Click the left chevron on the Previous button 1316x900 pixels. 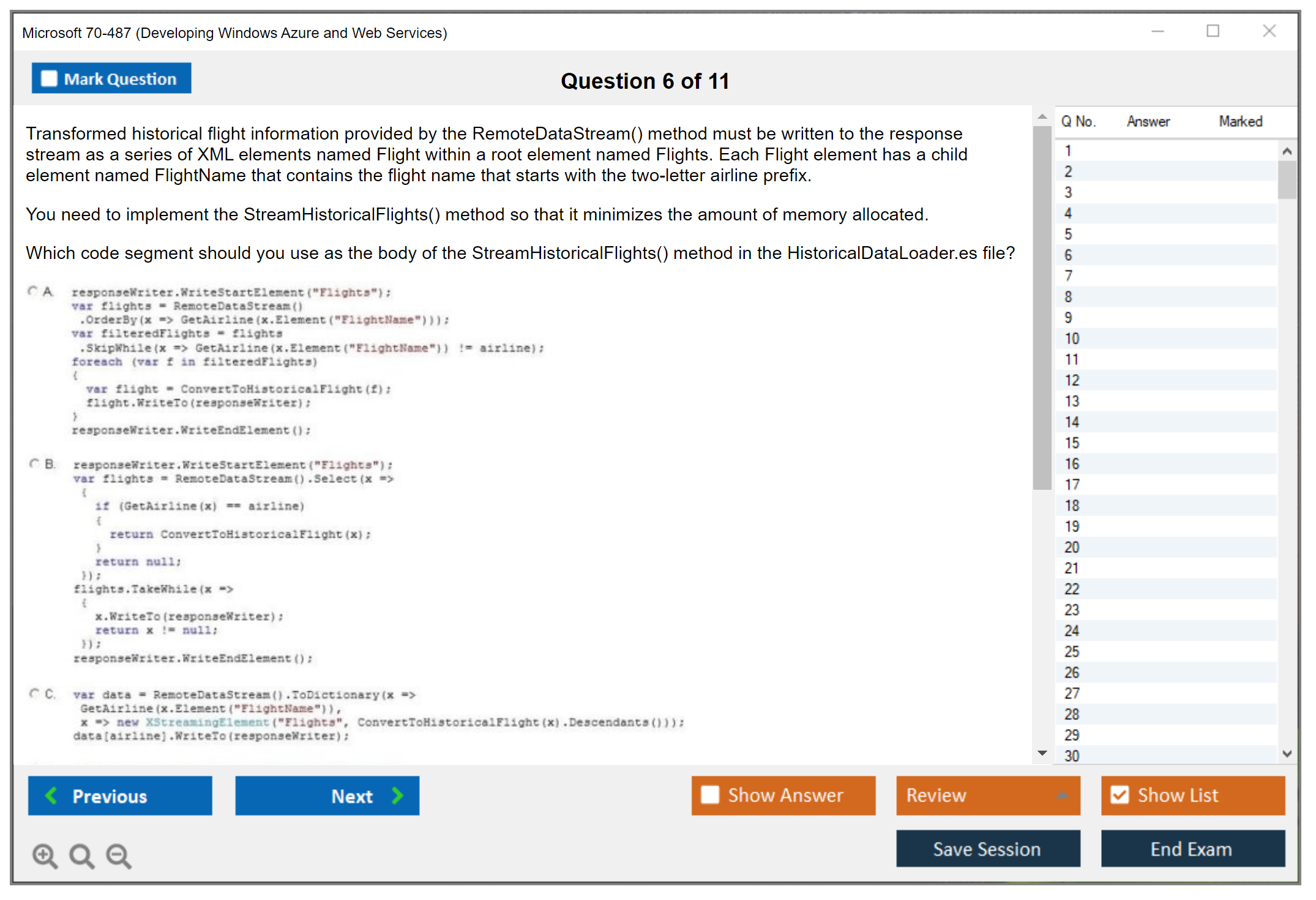[x=52, y=796]
